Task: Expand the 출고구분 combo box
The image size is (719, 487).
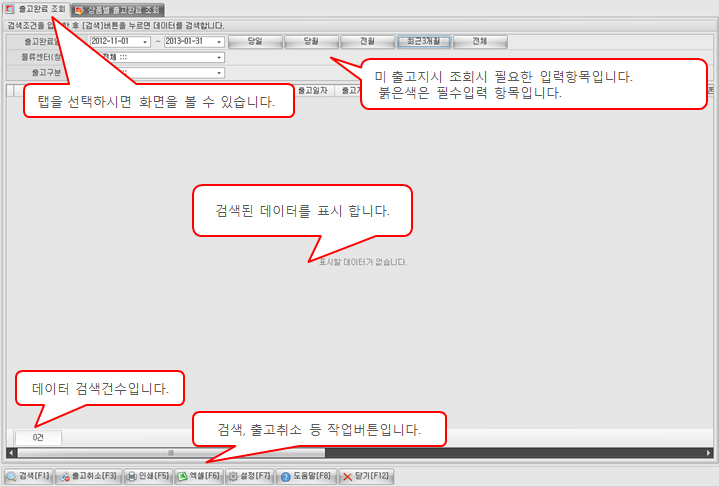Action: pos(219,73)
